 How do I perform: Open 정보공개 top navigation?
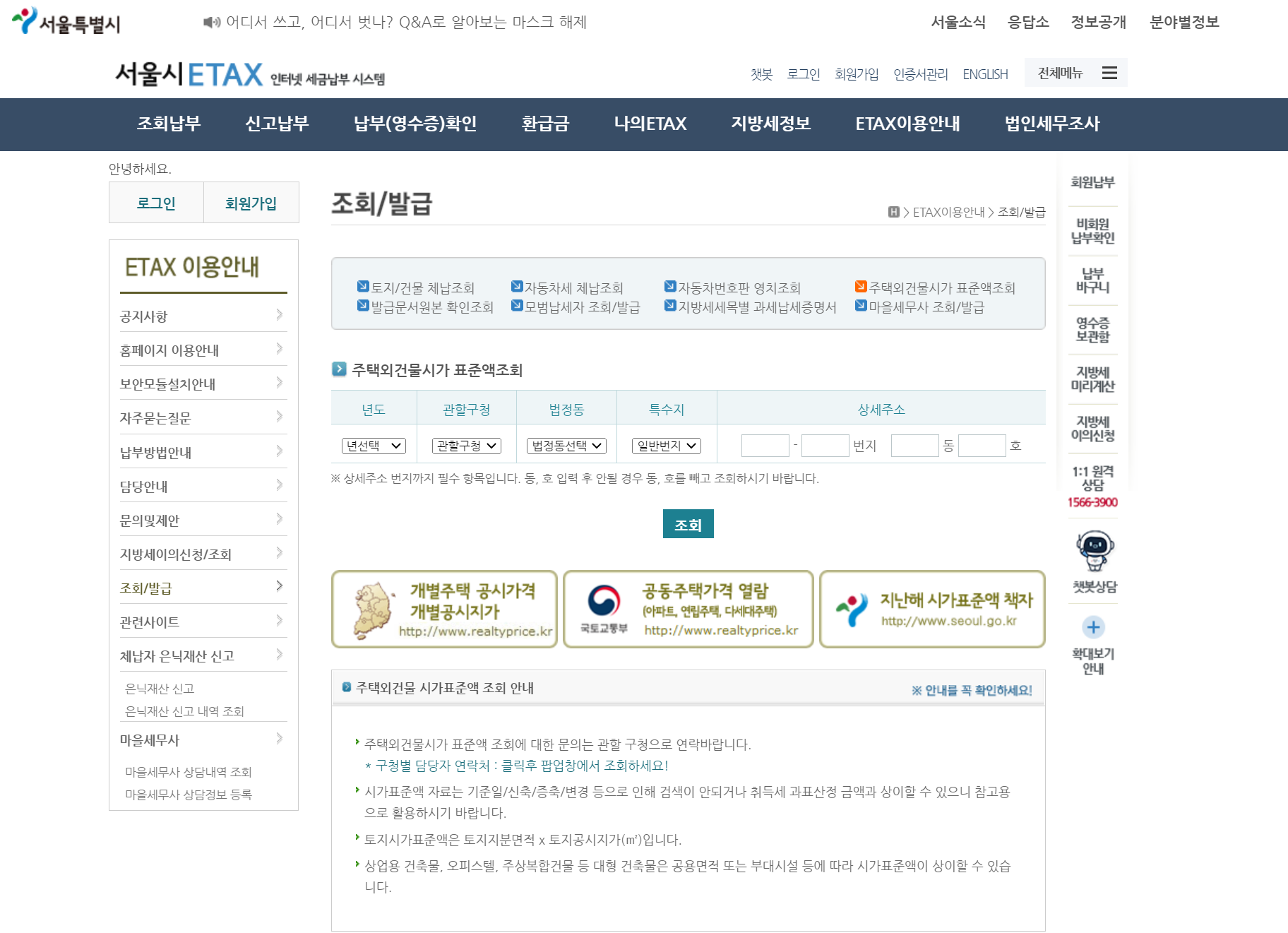click(1099, 22)
